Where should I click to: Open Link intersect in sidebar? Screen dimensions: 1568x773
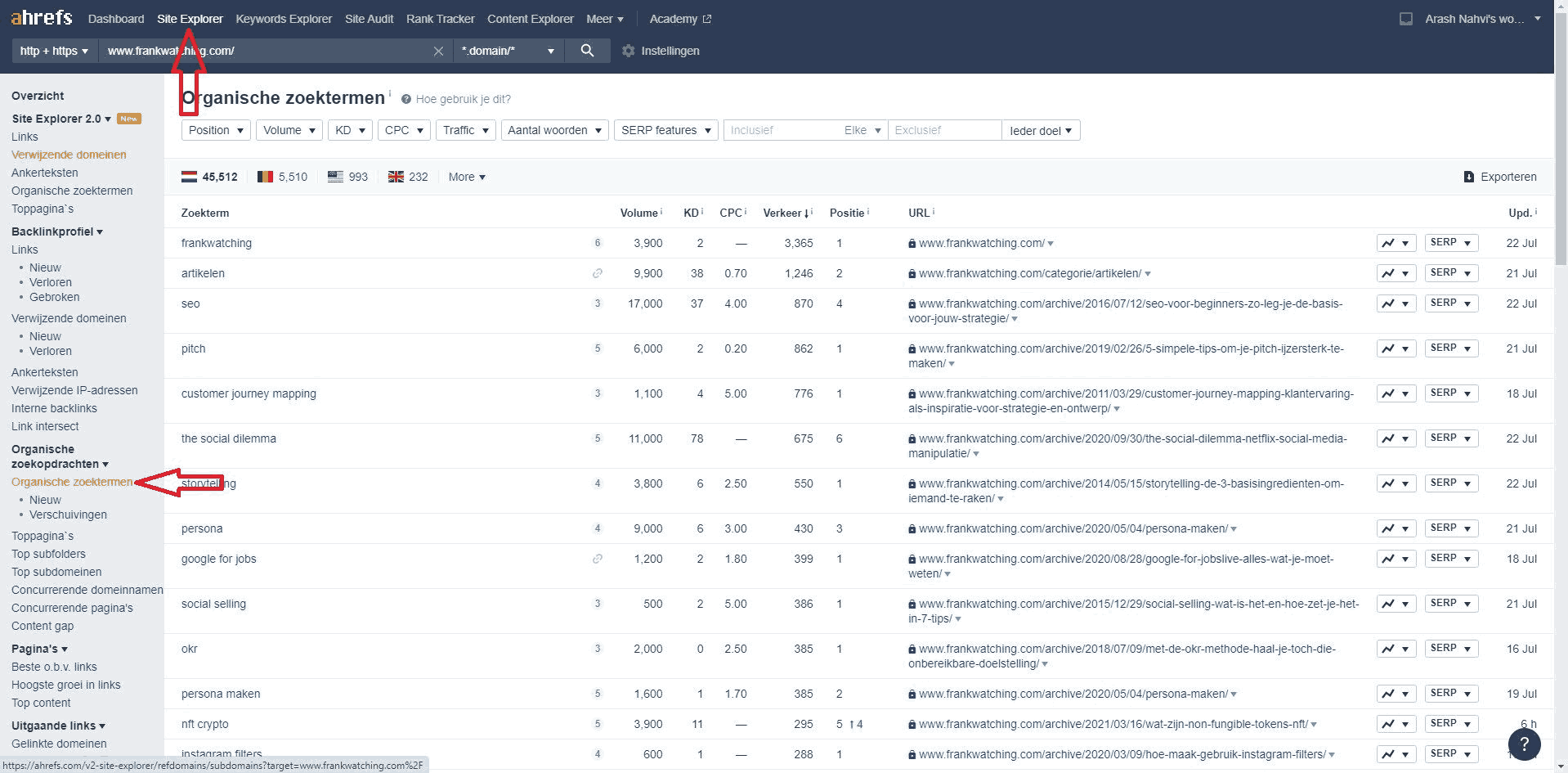(x=45, y=426)
